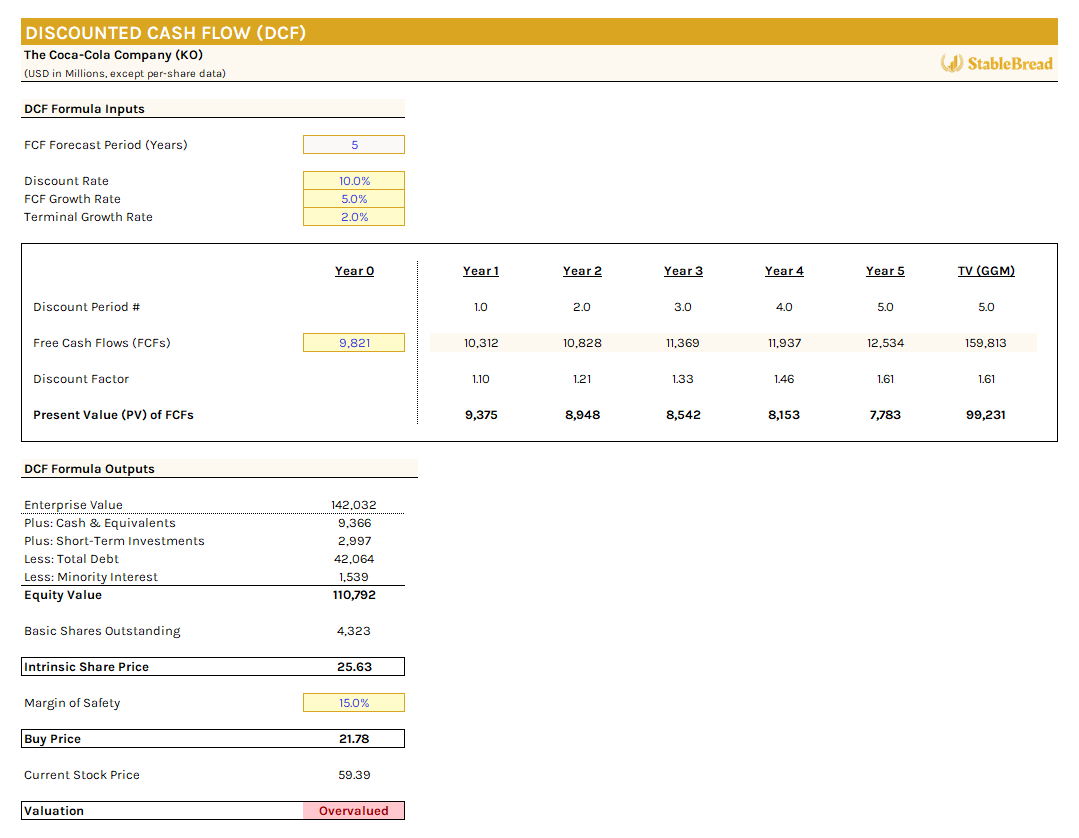This screenshot has width=1079, height=838.
Task: Select the Plus: Cash & Equivalents row
Action: click(99, 523)
